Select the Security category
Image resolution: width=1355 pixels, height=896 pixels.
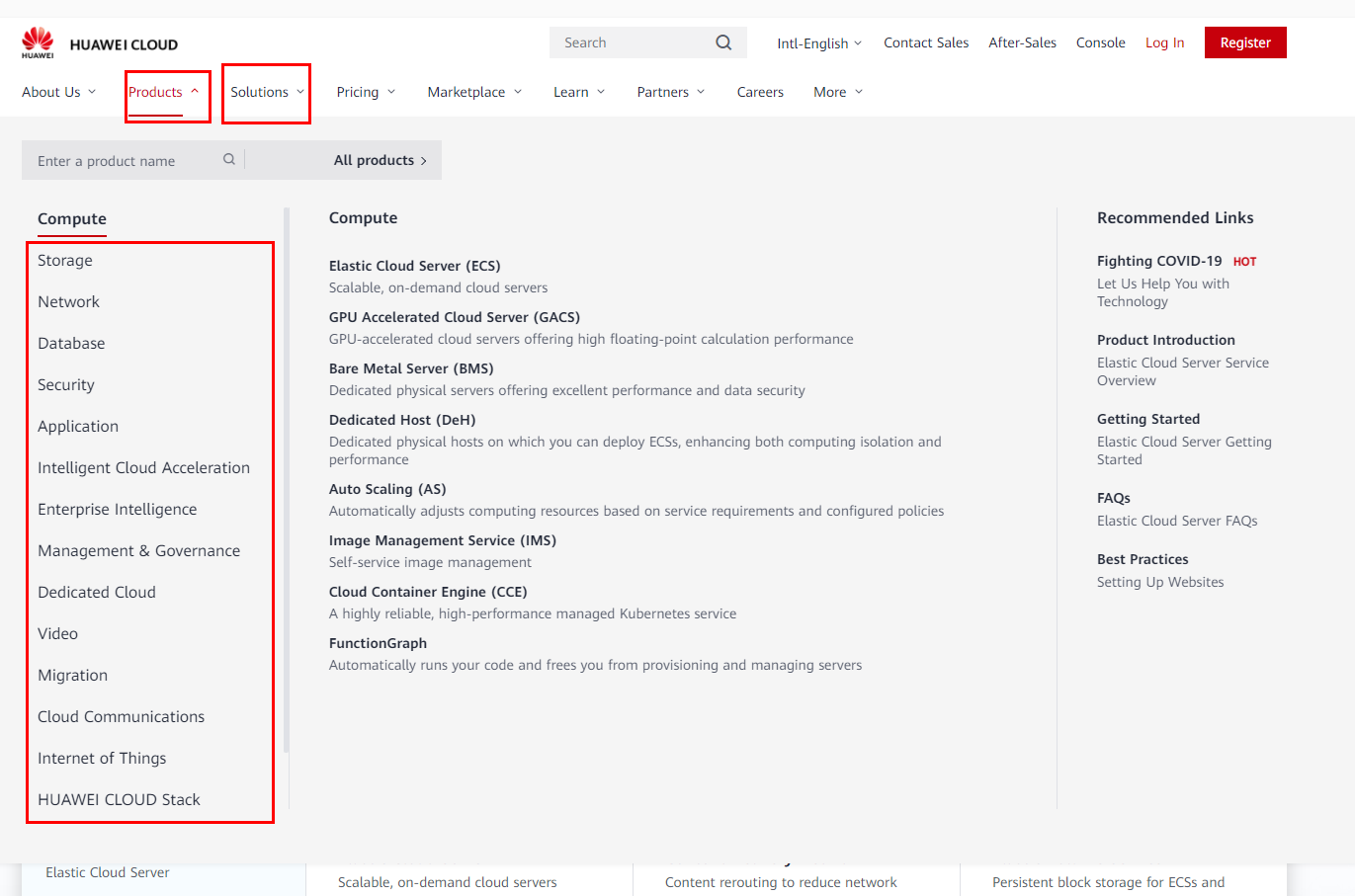click(x=66, y=385)
